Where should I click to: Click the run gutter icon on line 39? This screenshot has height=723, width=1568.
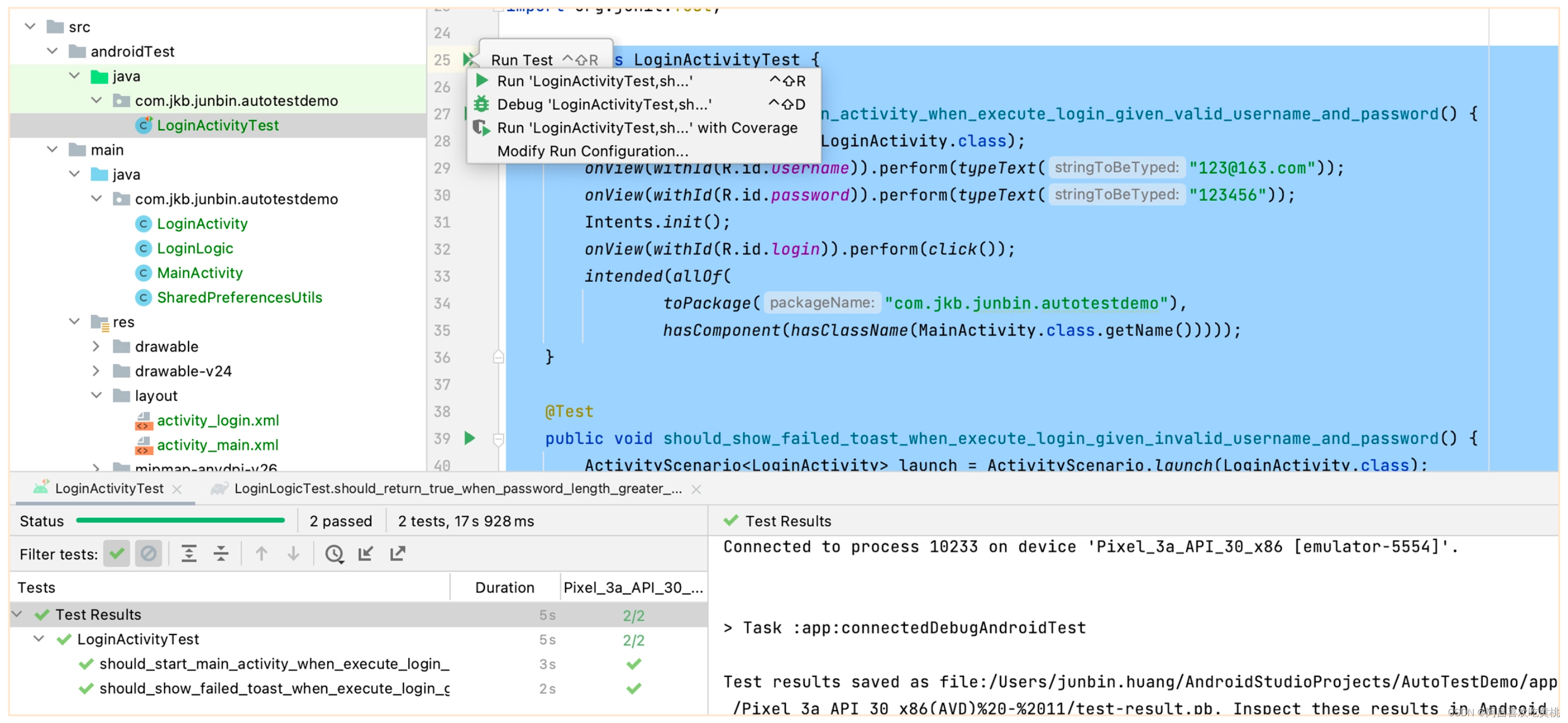coord(469,438)
